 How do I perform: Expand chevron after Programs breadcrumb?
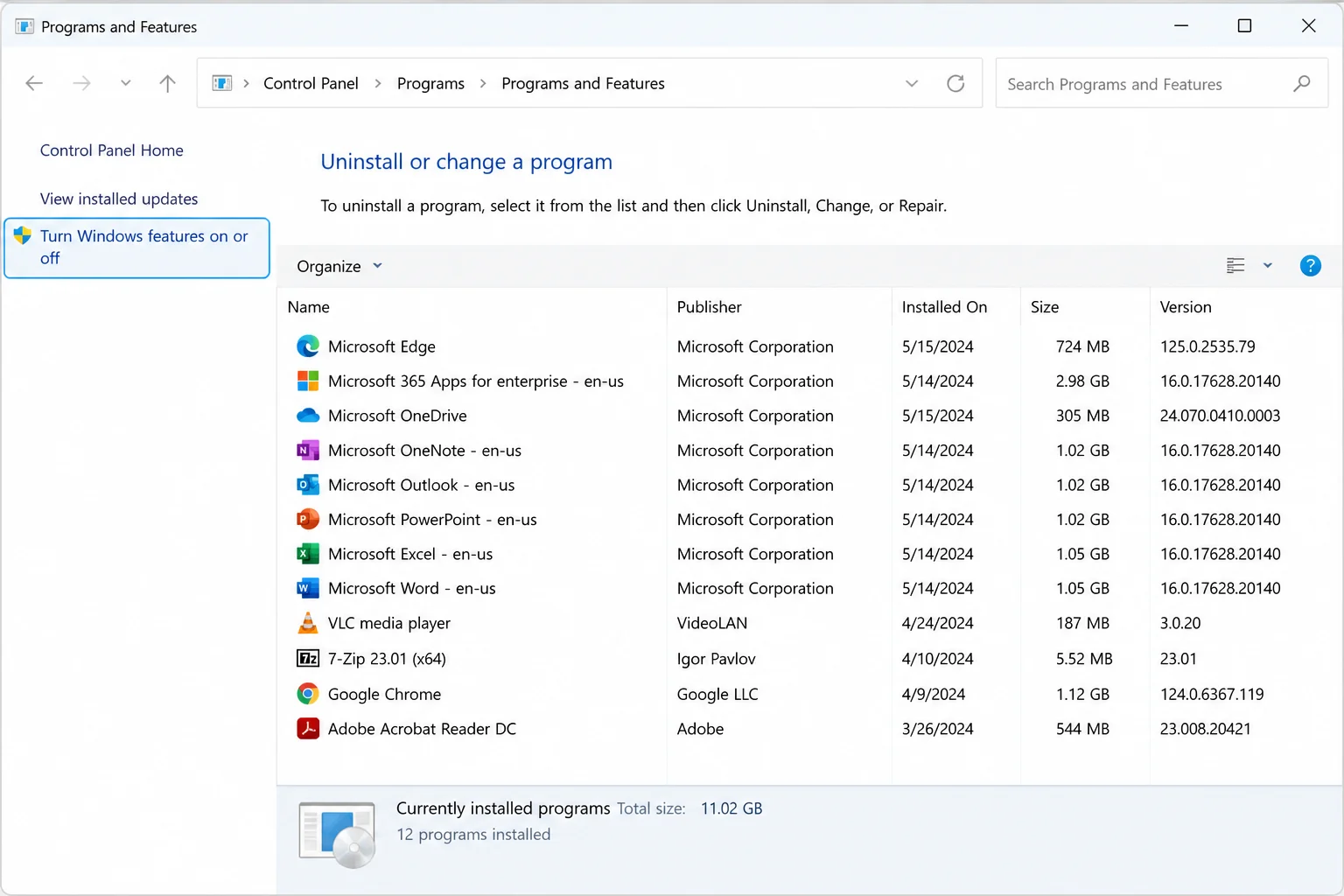483,83
